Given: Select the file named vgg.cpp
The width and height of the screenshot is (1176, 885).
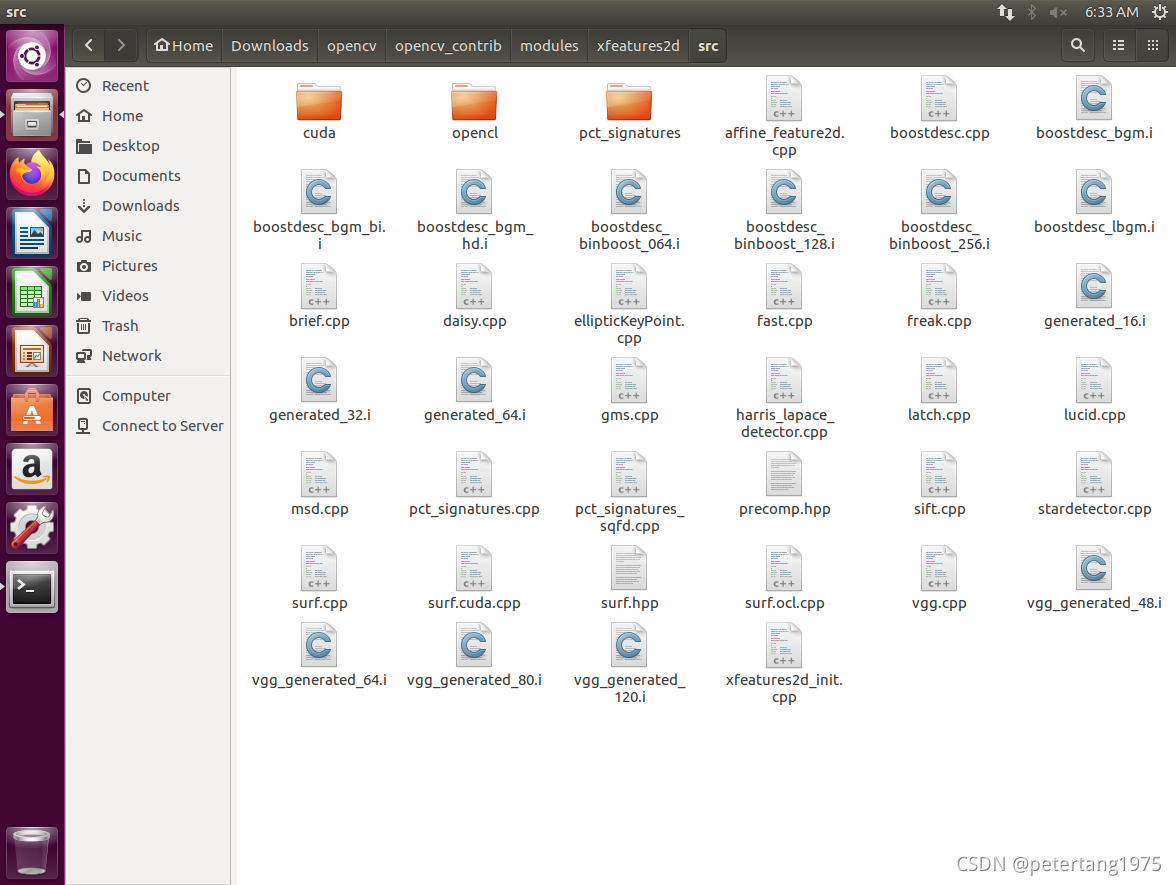Looking at the screenshot, I should (x=939, y=578).
